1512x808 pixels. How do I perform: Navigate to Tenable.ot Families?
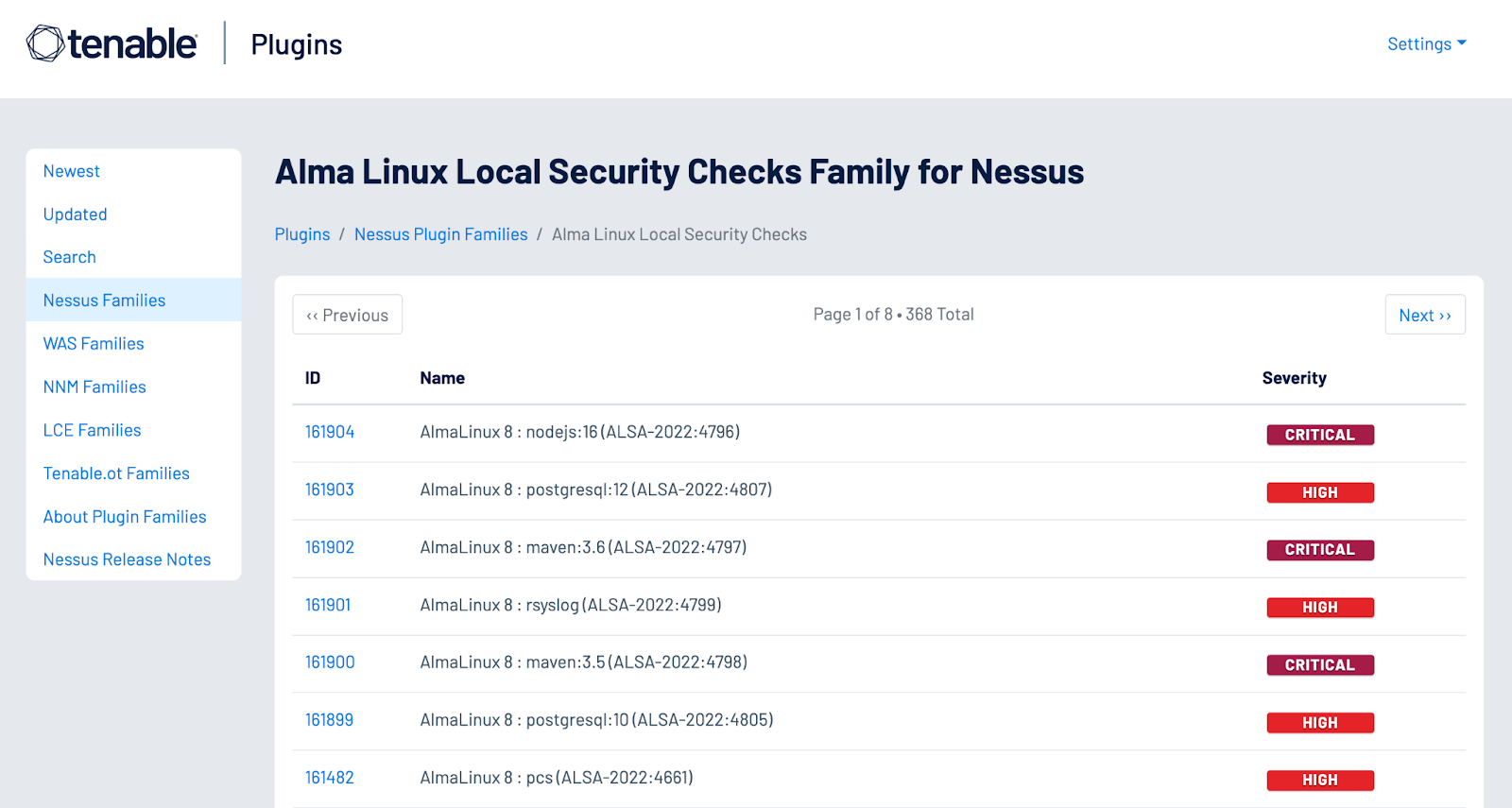116,473
